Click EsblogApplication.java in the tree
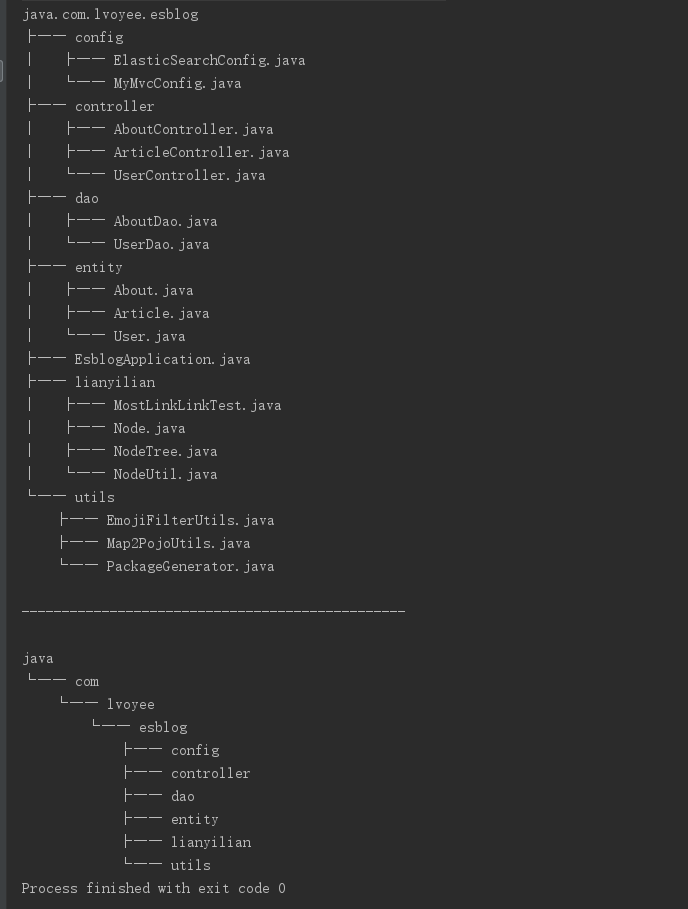The height and width of the screenshot is (909, 688). [162, 359]
